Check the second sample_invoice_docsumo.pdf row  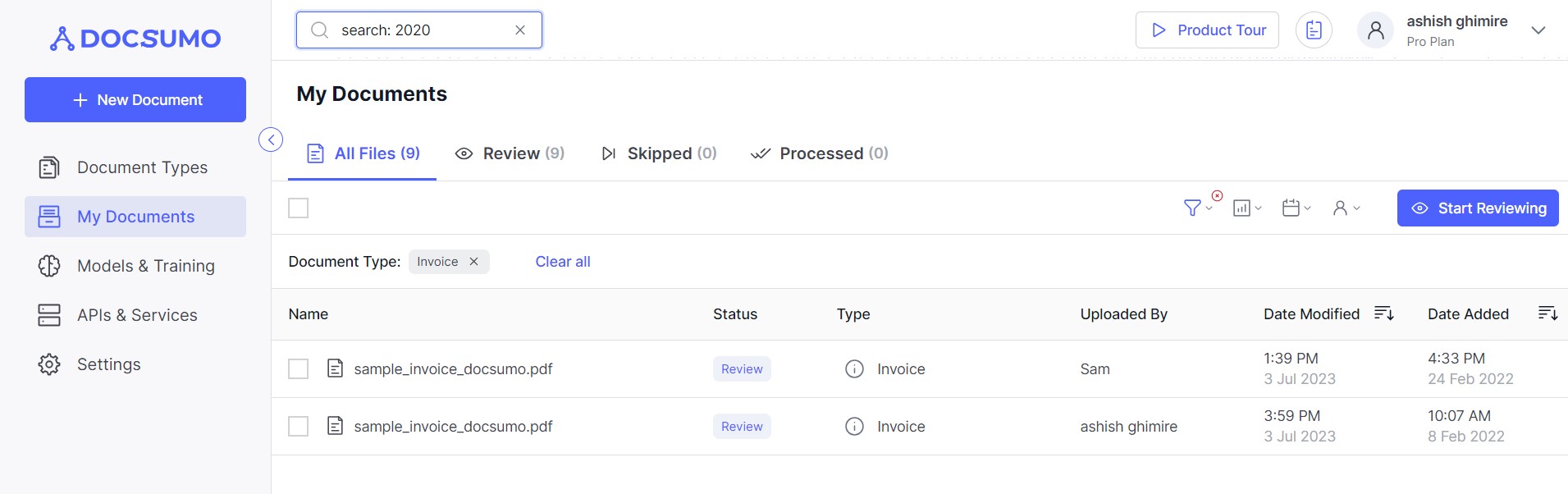click(x=299, y=427)
